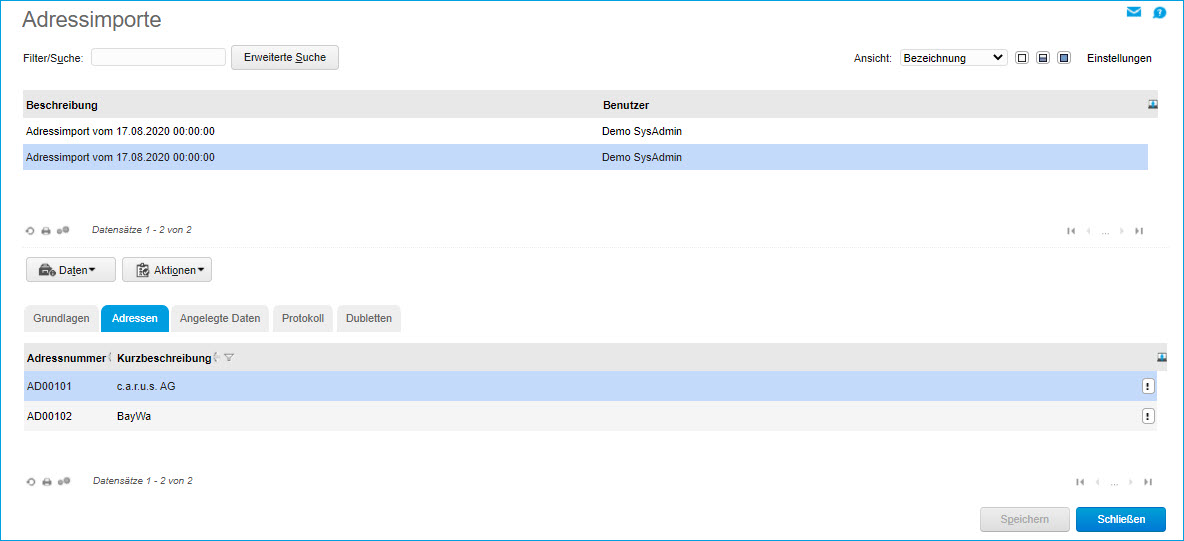Focus the Filter/Suche input field
The image size is (1184, 541).
coord(159,57)
